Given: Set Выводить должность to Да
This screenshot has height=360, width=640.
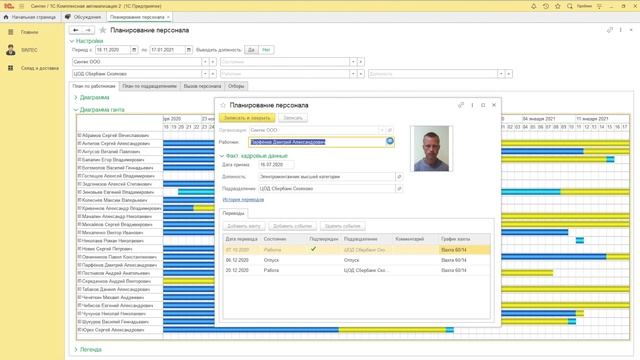Looking at the screenshot, I should coord(251,50).
